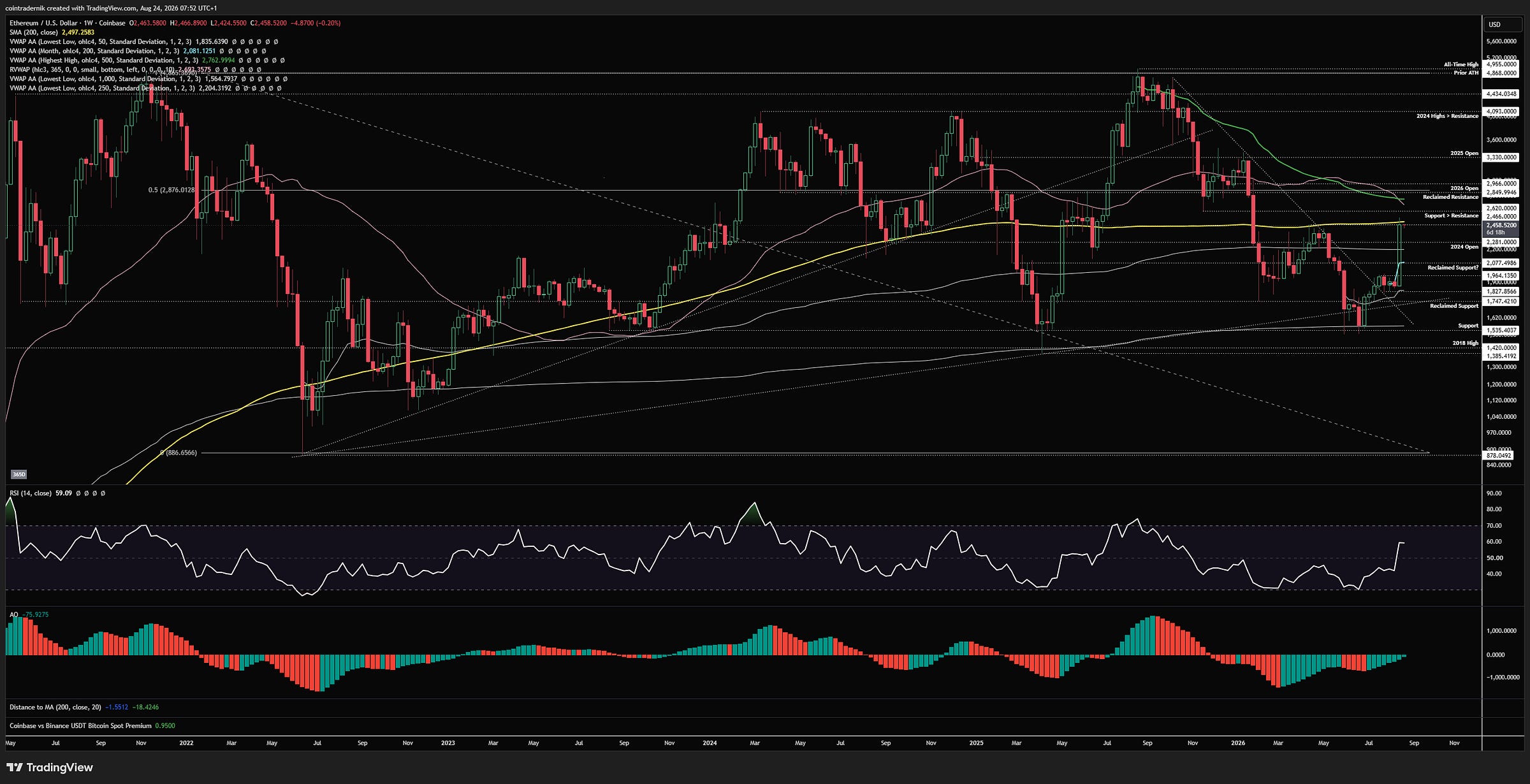Click the 2,620.0000 price axis tag

point(1501,208)
